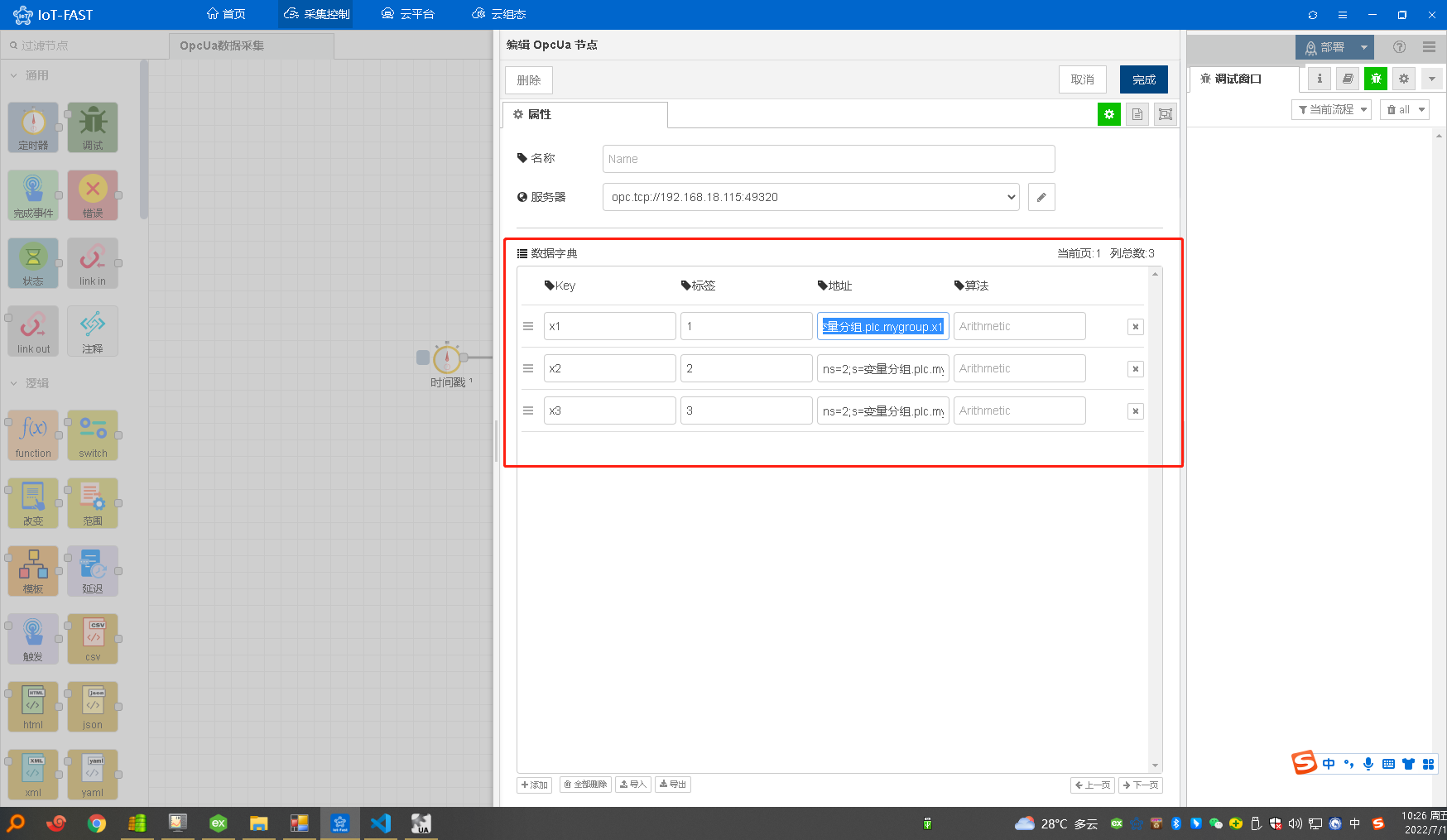Open the 采集控制 menu tab

tap(317, 14)
